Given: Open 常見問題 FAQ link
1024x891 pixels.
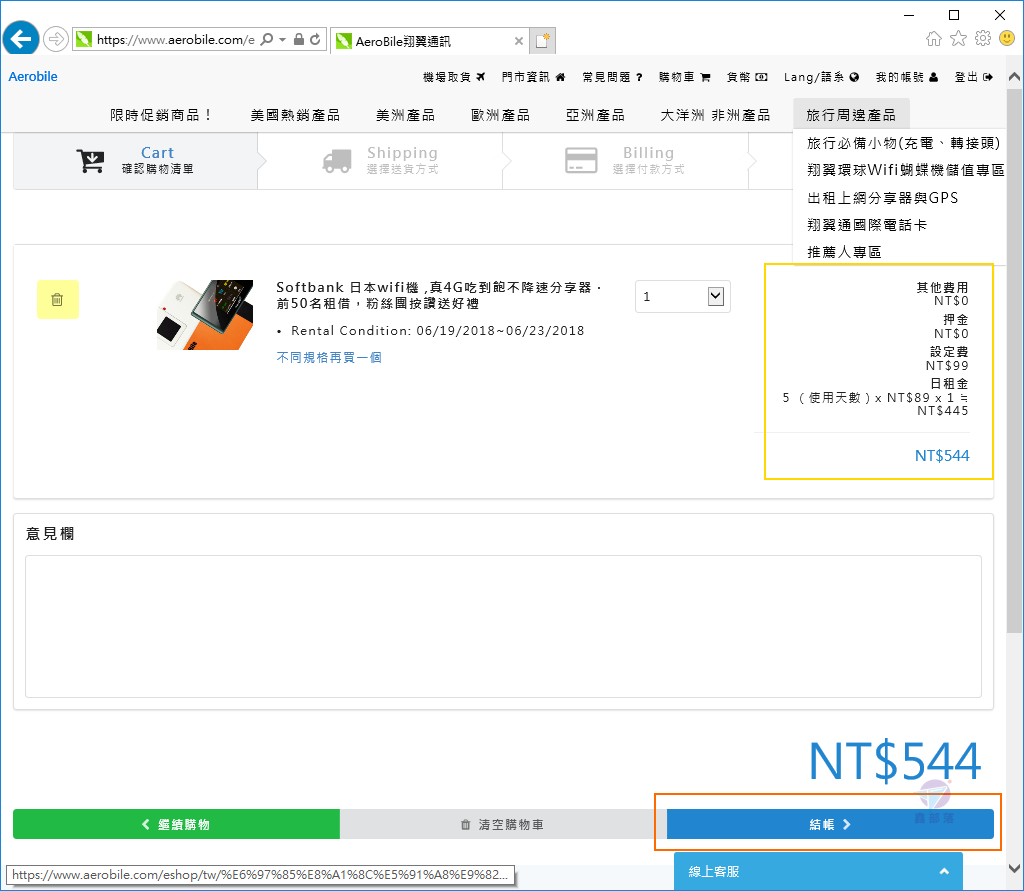Looking at the screenshot, I should pyautogui.click(x=613, y=77).
